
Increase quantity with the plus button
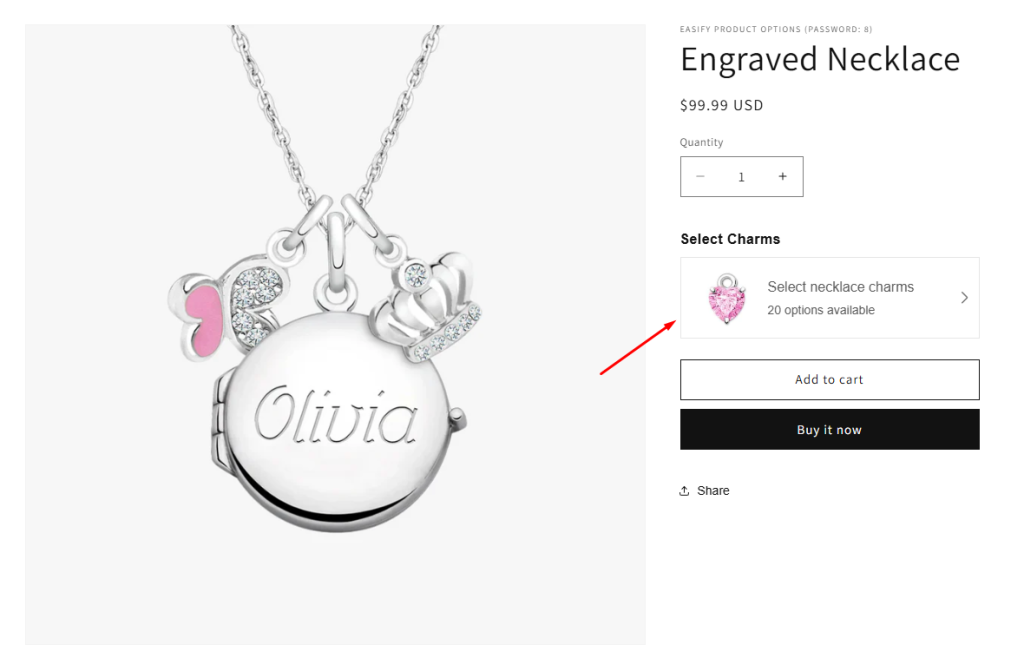coord(782,177)
